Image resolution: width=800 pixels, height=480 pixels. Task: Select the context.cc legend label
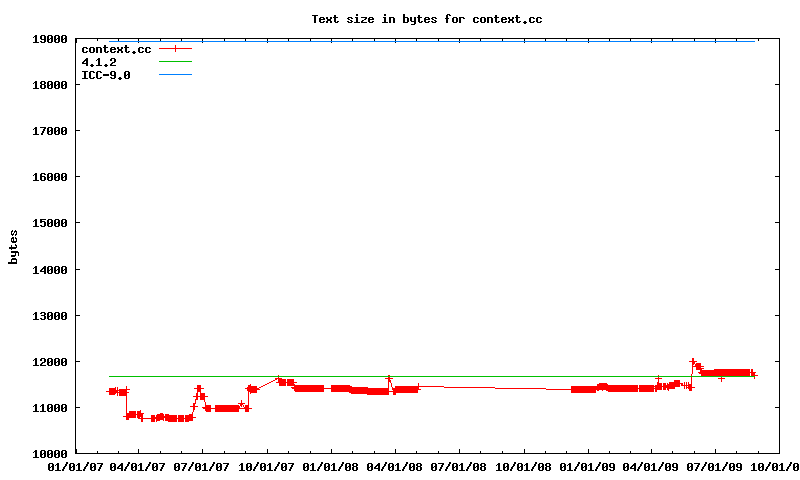[x=116, y=48]
